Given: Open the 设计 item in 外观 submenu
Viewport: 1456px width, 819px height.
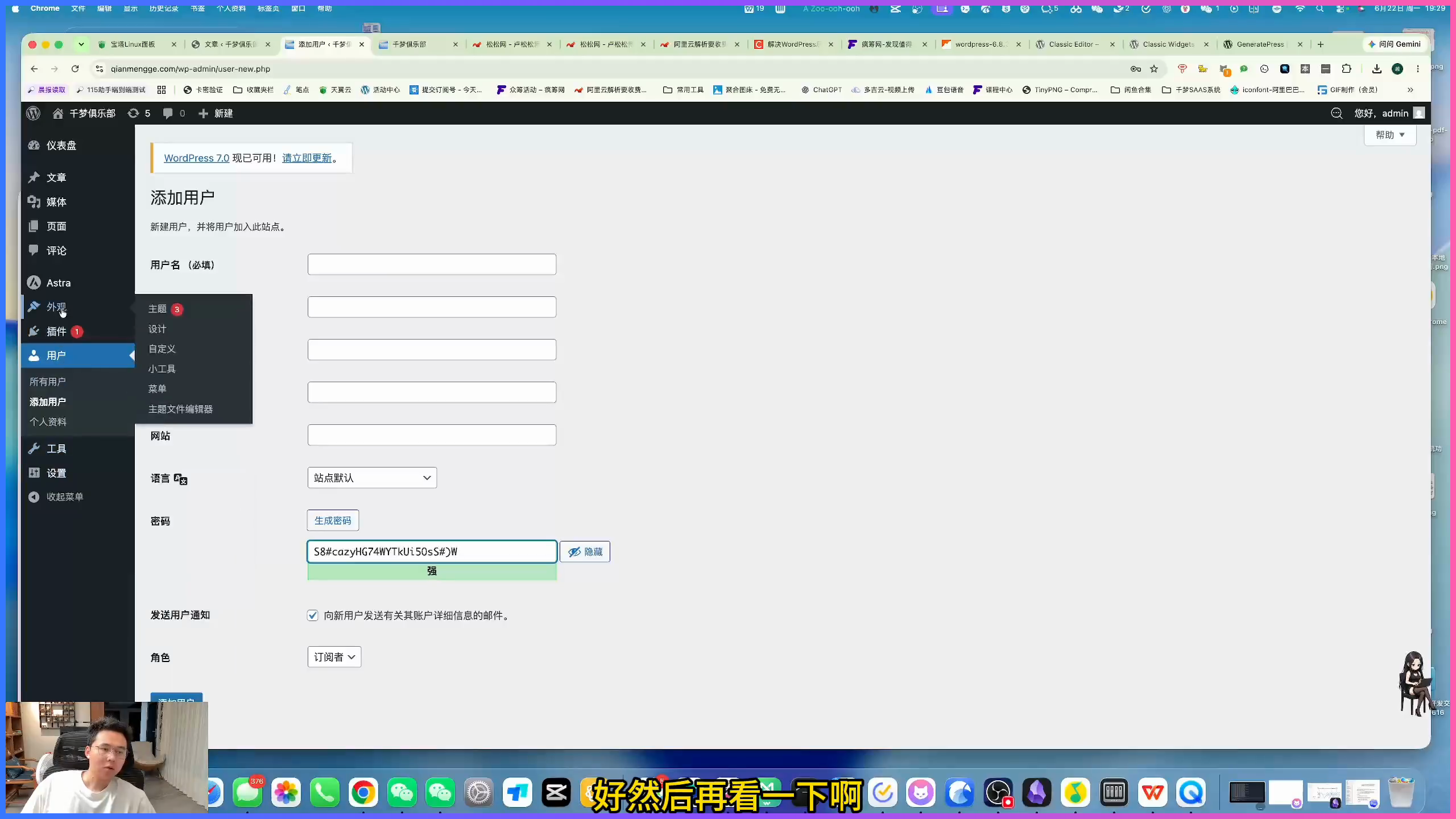Looking at the screenshot, I should [x=157, y=329].
